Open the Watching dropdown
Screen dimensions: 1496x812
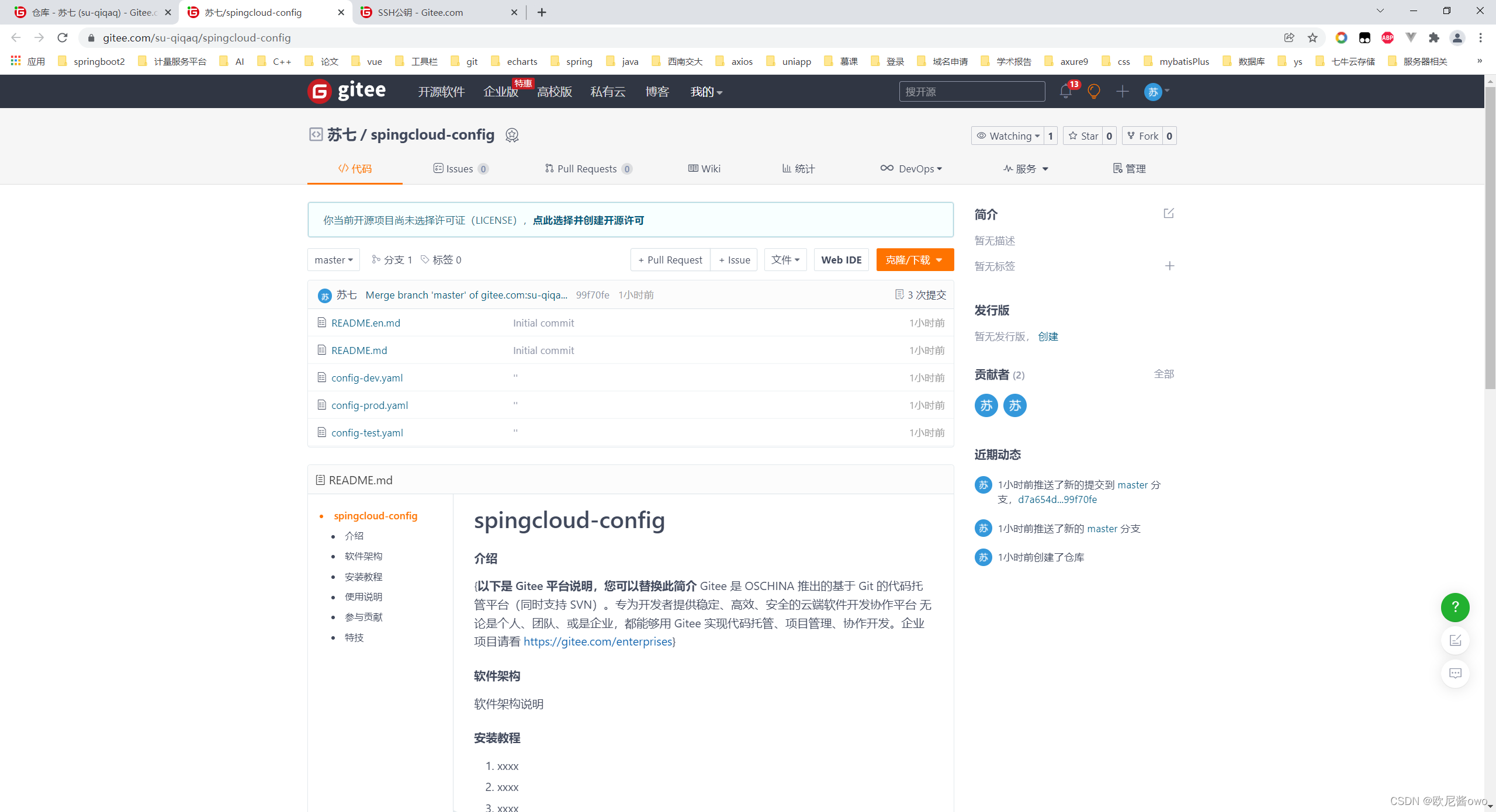pos(1009,136)
